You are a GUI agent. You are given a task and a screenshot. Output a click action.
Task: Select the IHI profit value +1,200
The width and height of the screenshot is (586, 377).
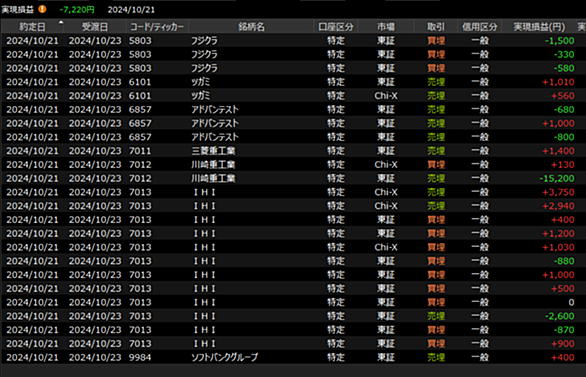558,234
